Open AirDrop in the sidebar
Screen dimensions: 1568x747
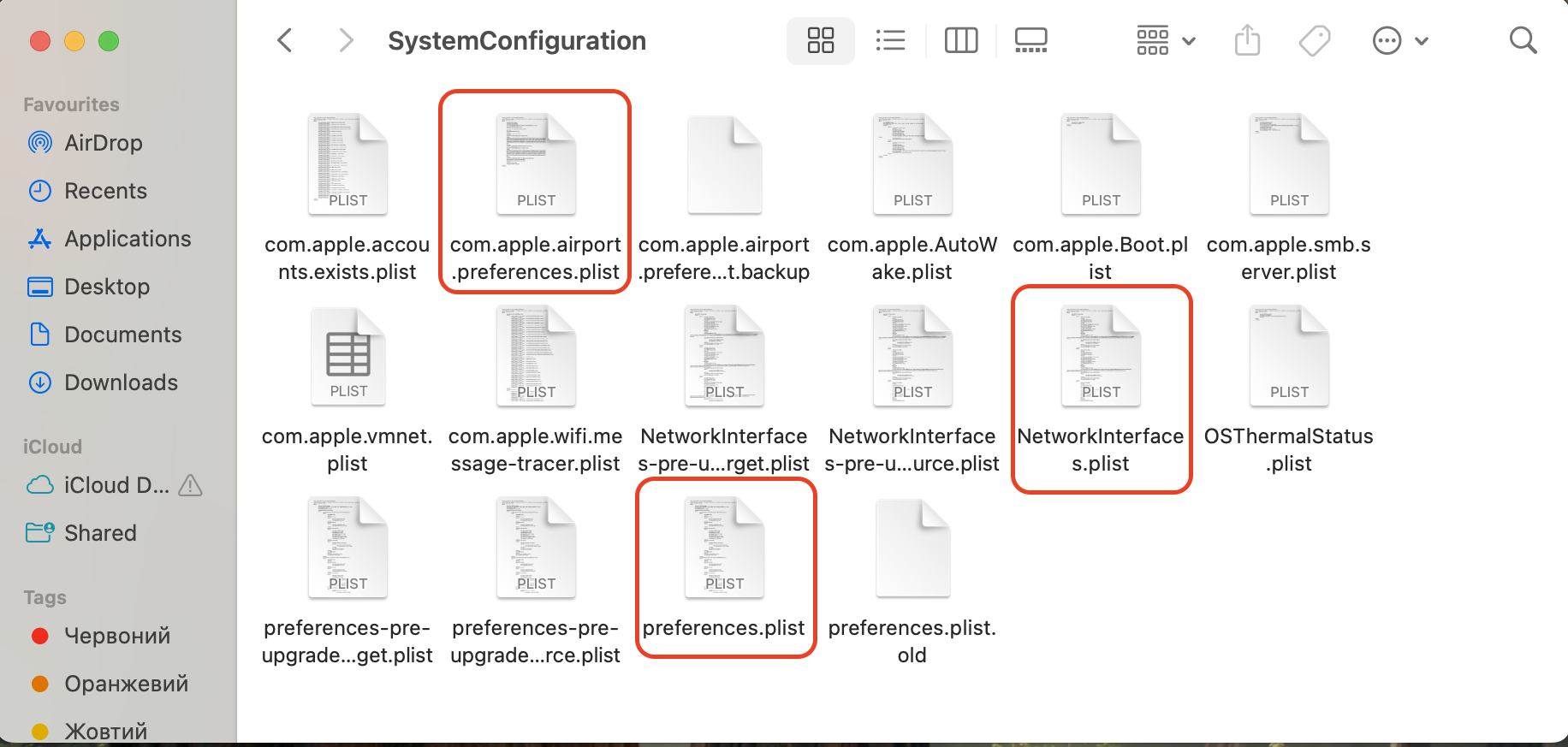tap(104, 143)
